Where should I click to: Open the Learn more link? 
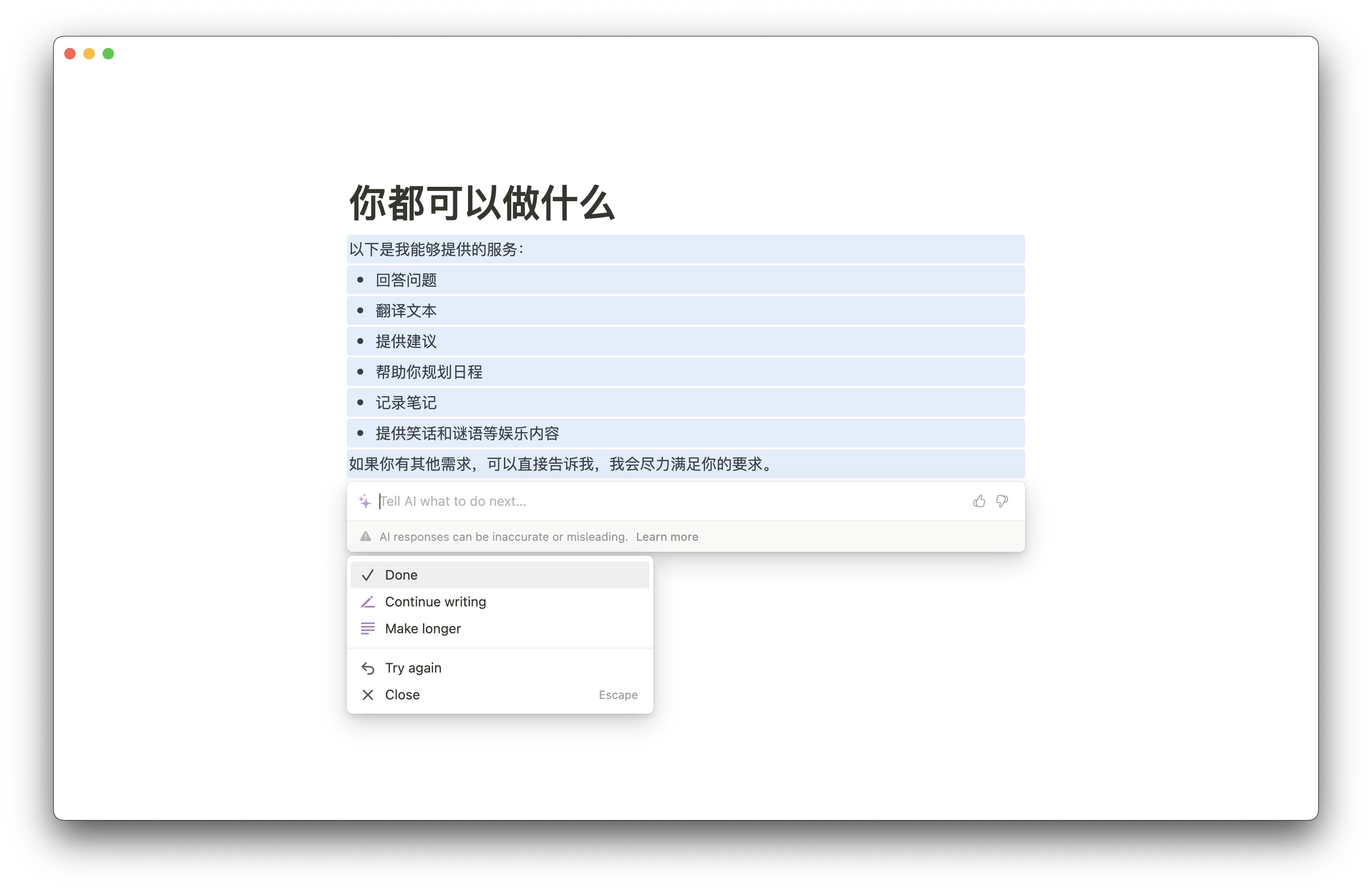pos(666,536)
